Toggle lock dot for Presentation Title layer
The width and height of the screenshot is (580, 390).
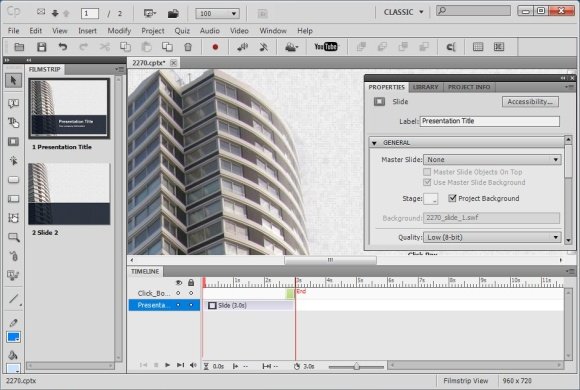(x=191, y=305)
